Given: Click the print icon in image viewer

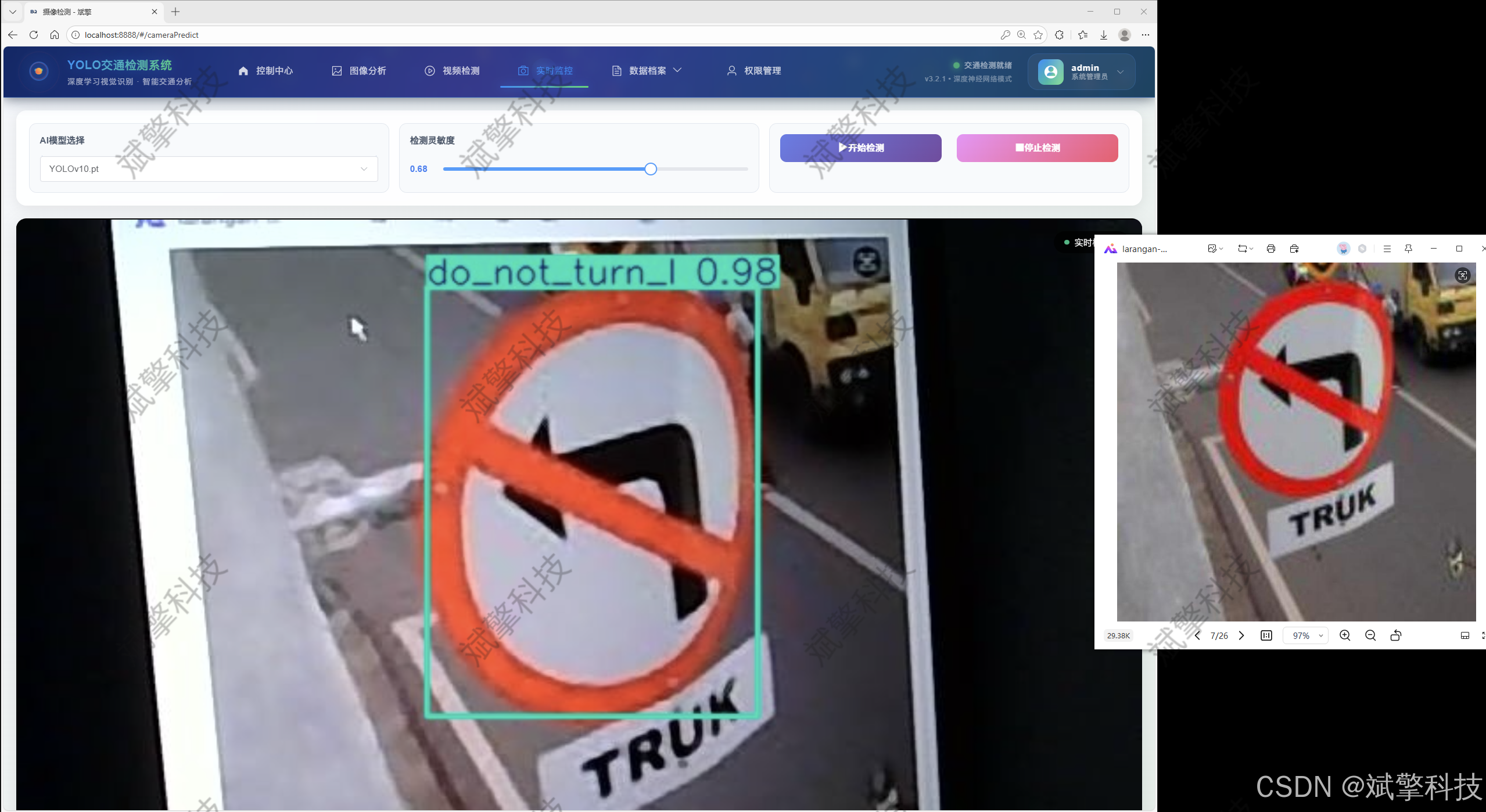Looking at the screenshot, I should pos(1270,249).
